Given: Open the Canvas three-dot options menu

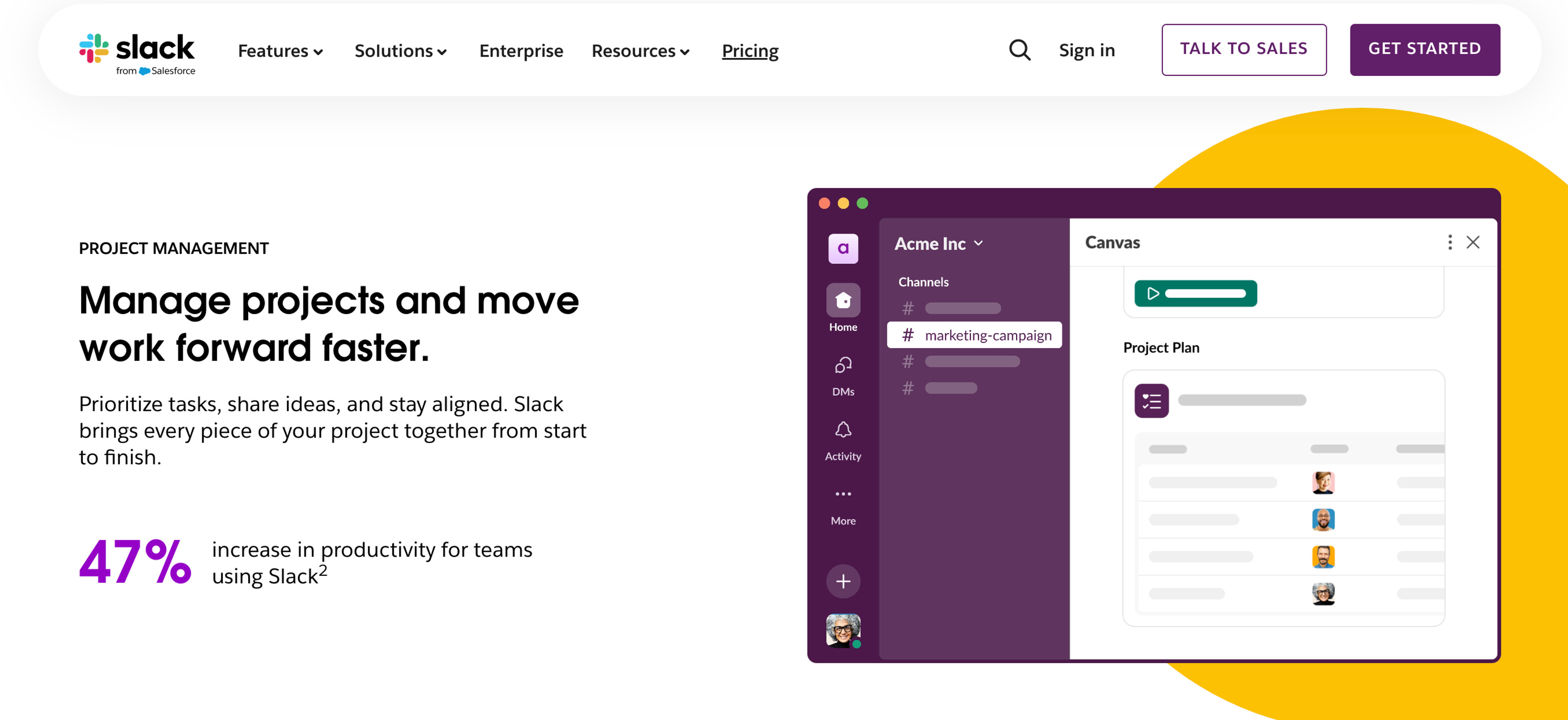Looking at the screenshot, I should point(1450,242).
